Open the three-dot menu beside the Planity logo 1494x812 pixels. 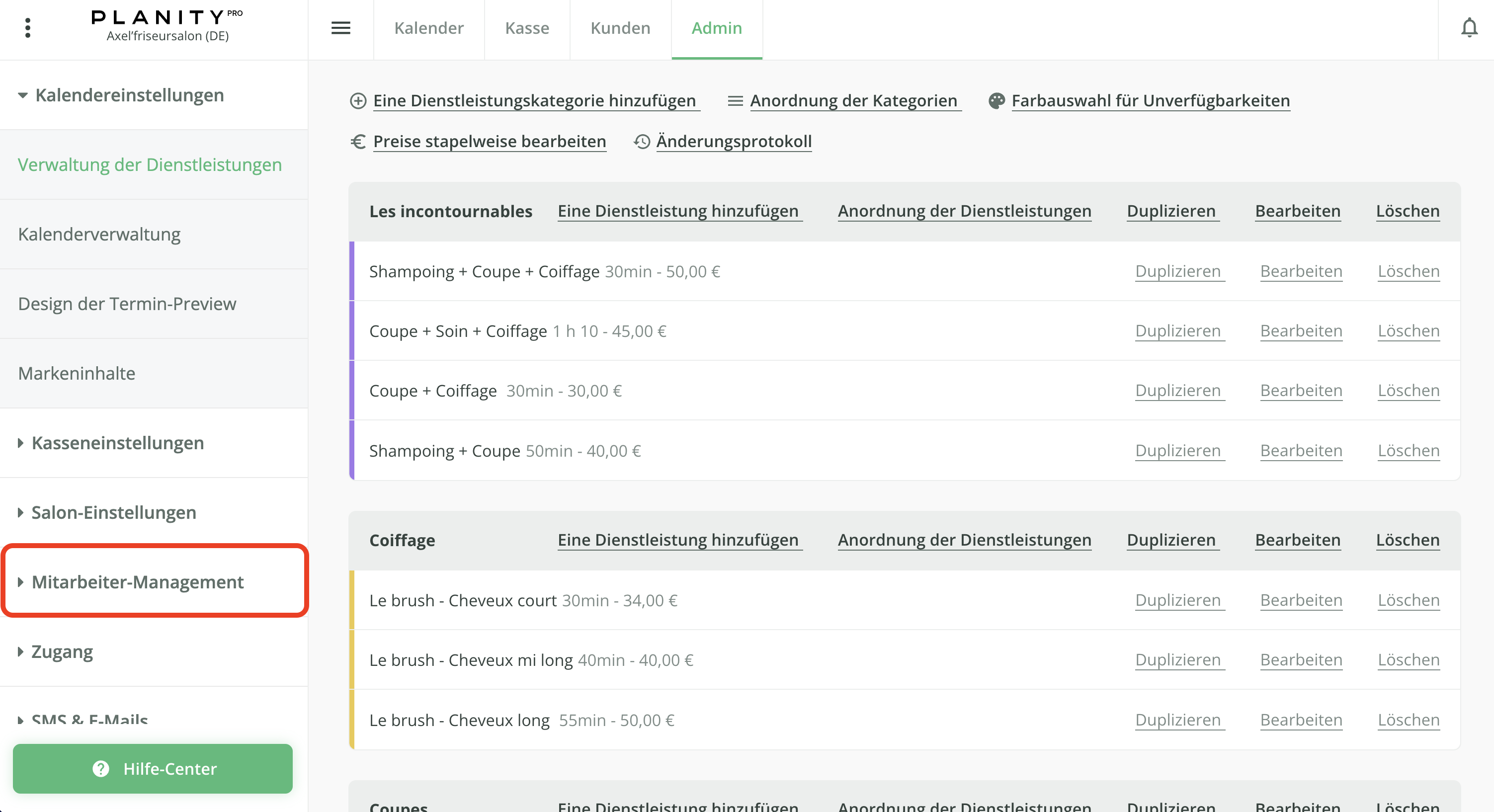[x=27, y=27]
